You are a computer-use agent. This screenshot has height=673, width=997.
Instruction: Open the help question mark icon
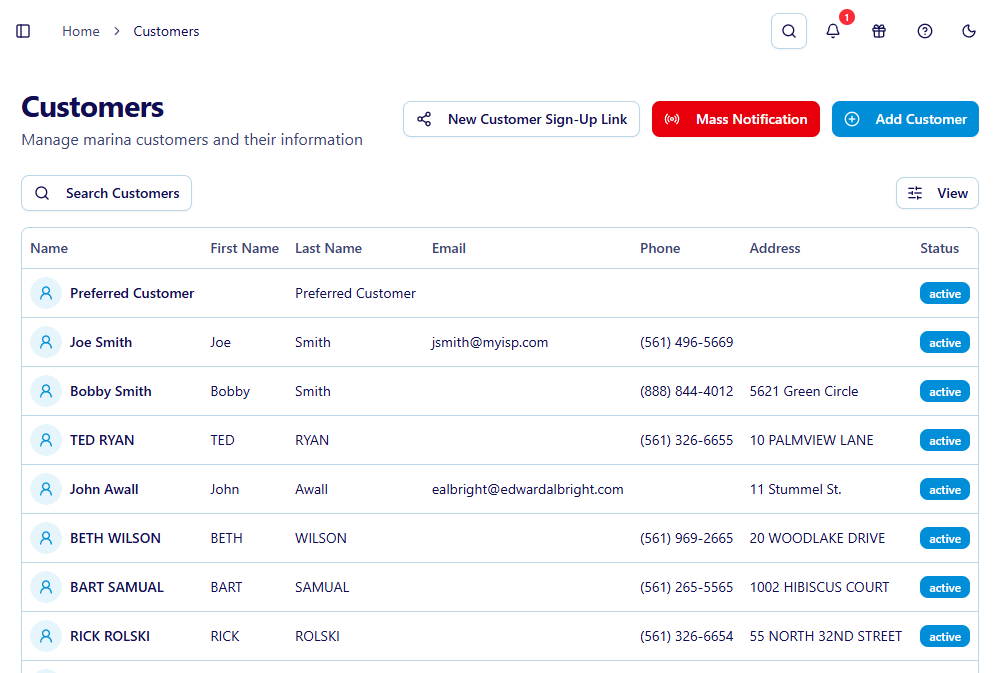coord(925,31)
